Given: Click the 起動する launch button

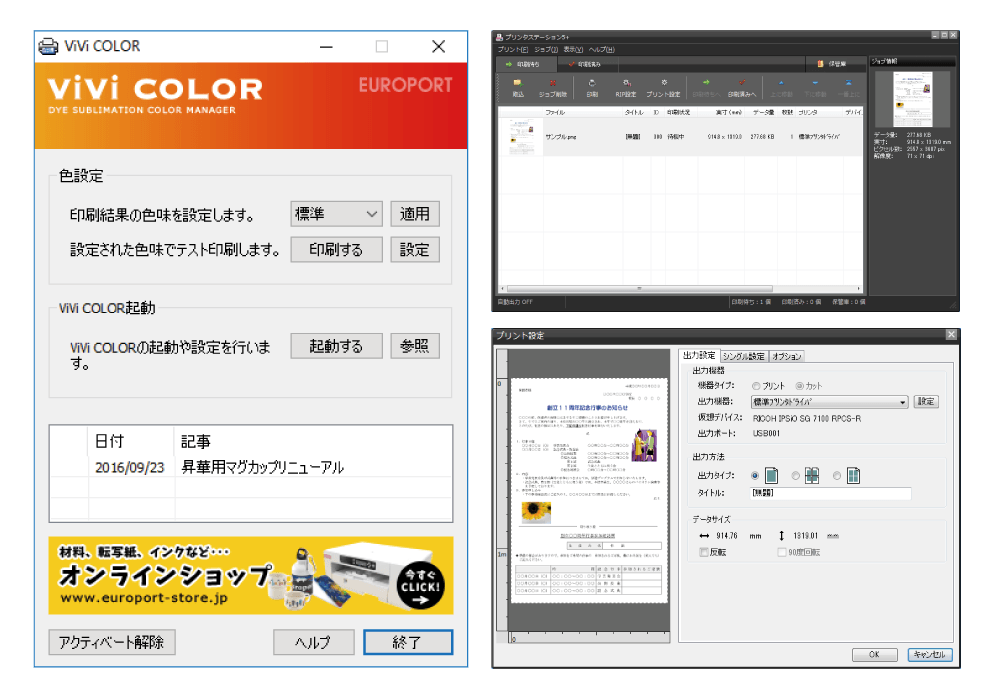Looking at the screenshot, I should click(336, 346).
